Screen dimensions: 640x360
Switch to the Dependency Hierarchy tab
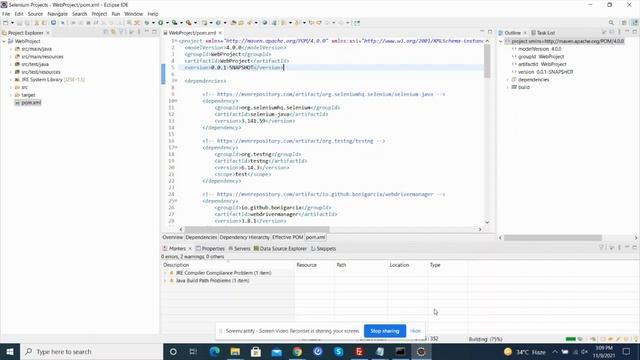(x=244, y=237)
